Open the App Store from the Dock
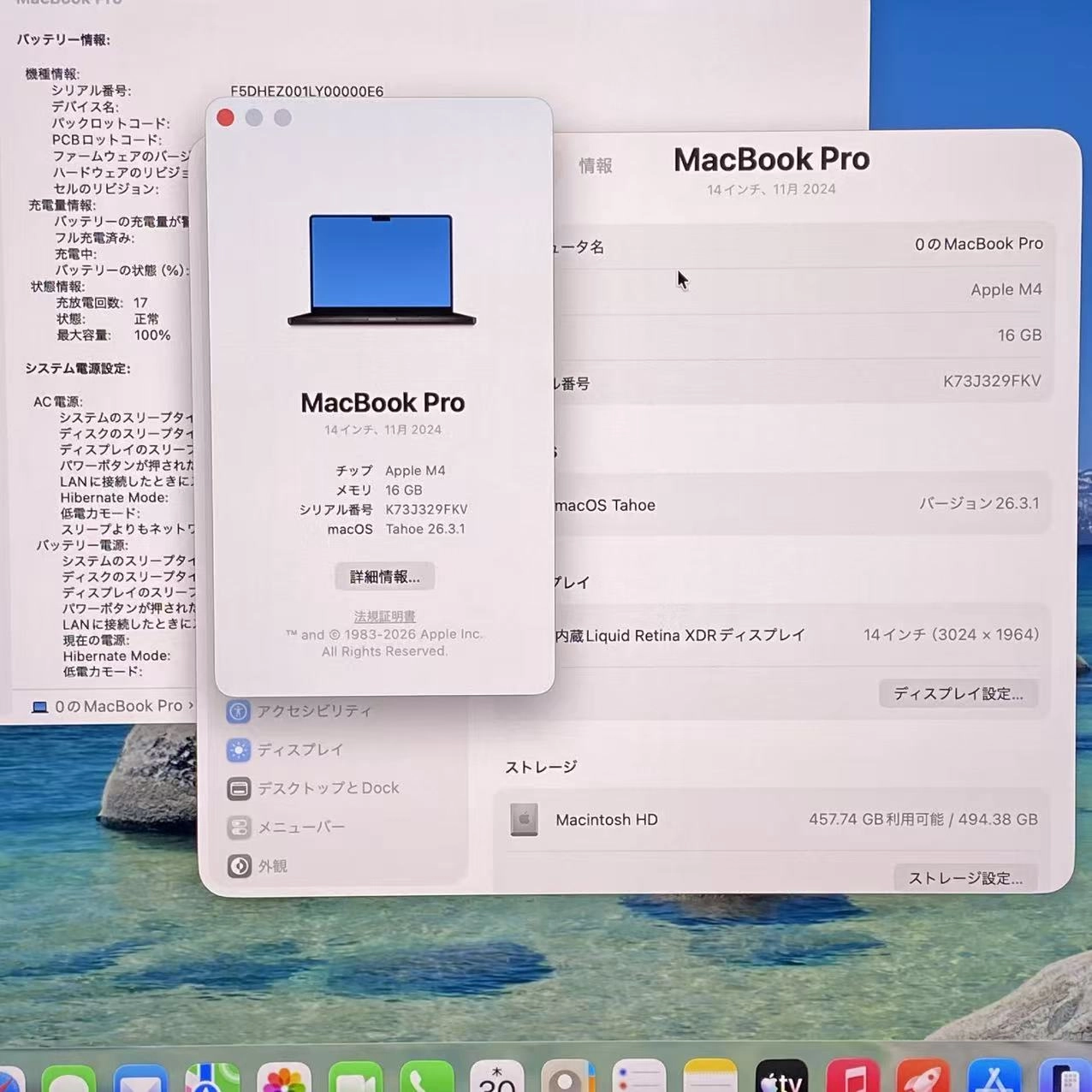 pyautogui.click(x=994, y=1077)
